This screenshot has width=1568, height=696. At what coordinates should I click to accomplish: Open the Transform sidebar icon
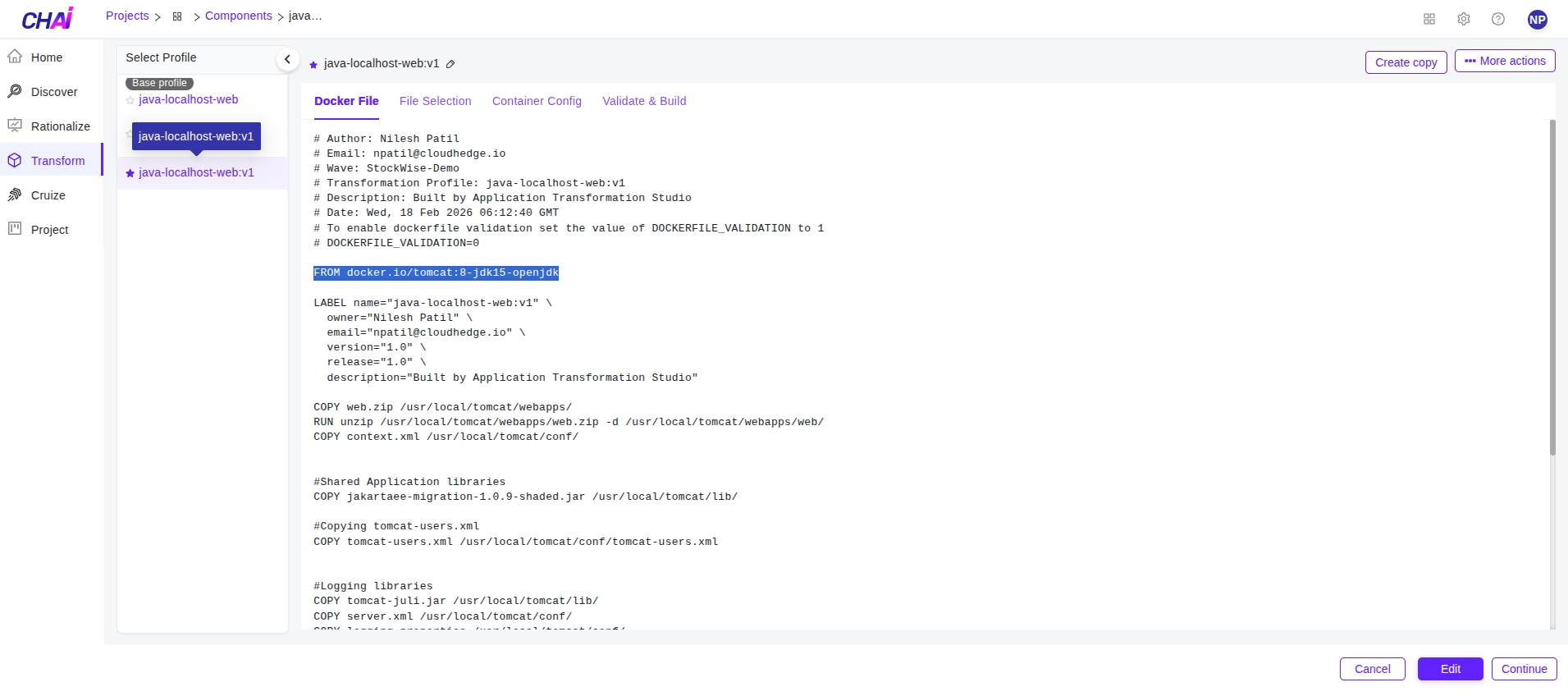[x=15, y=160]
